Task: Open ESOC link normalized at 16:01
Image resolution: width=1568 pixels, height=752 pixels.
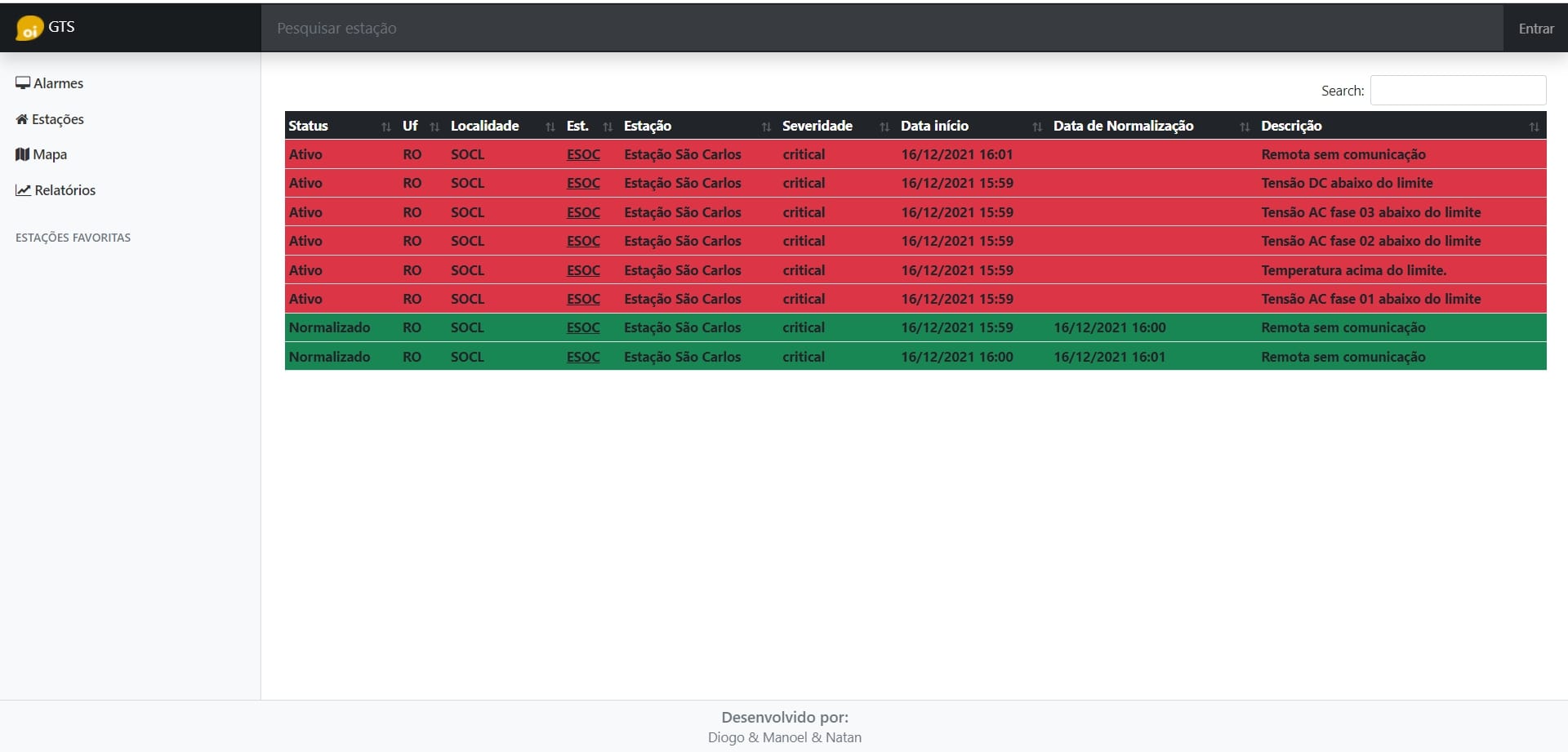Action: (x=583, y=357)
